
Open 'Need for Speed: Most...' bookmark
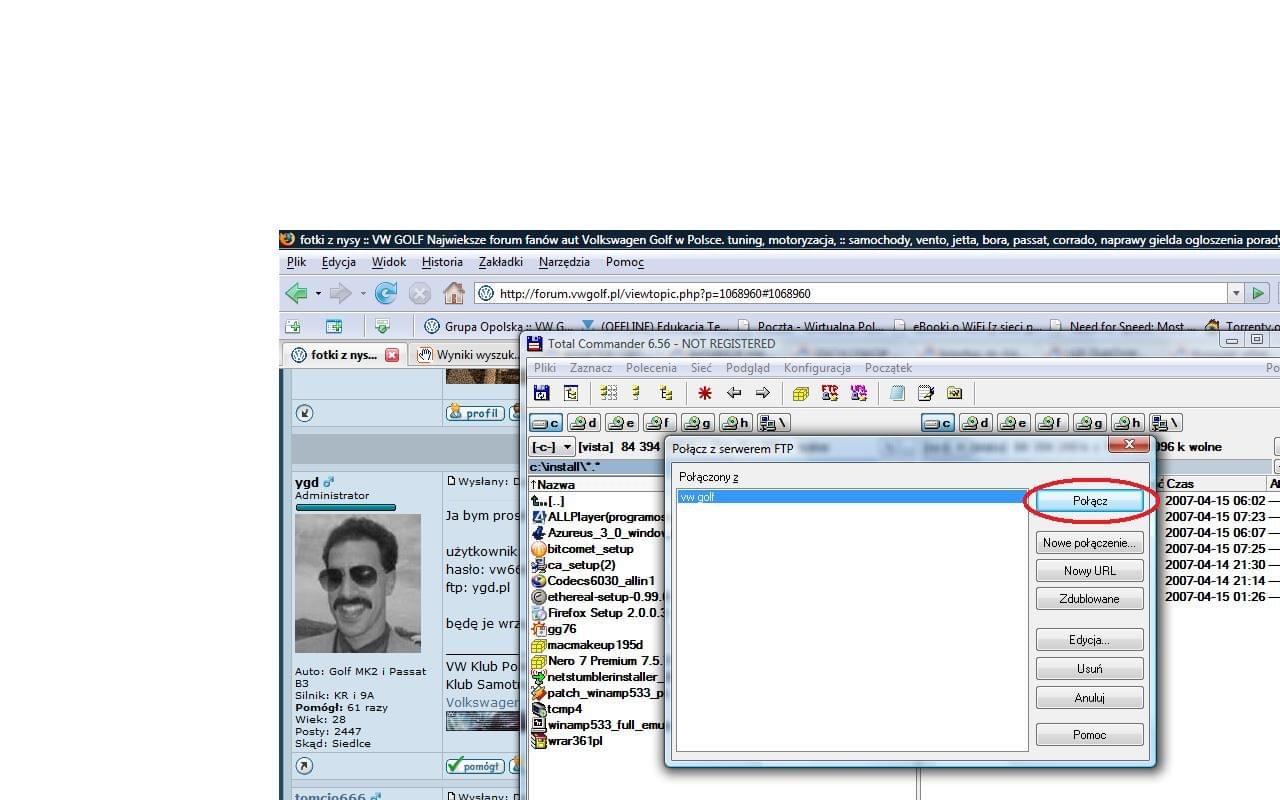[1122, 326]
